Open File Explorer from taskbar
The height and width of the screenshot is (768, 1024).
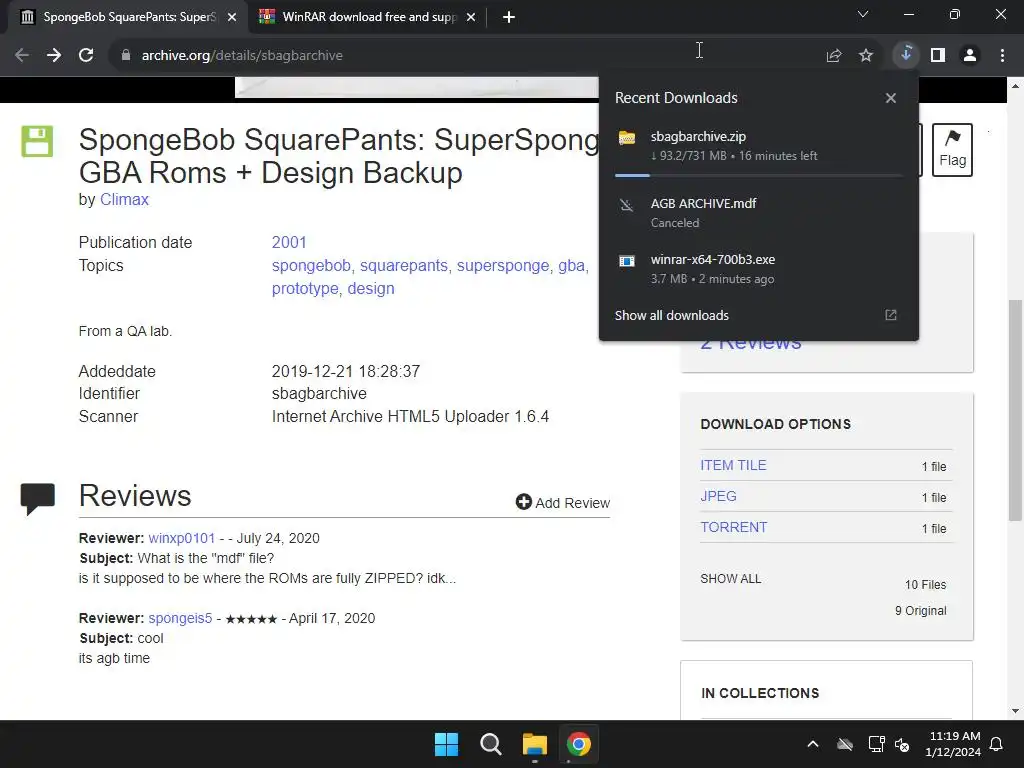click(x=535, y=744)
